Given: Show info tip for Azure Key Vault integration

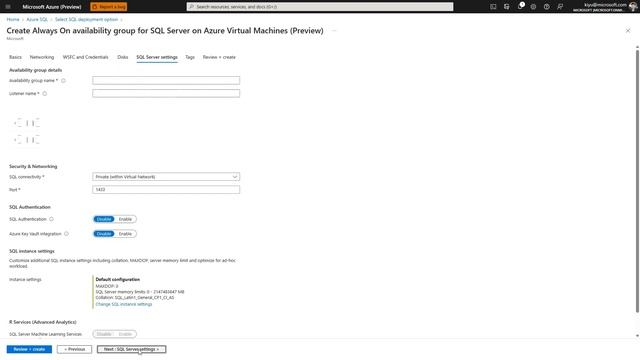Looking at the screenshot, I should pyautogui.click(x=66, y=234).
